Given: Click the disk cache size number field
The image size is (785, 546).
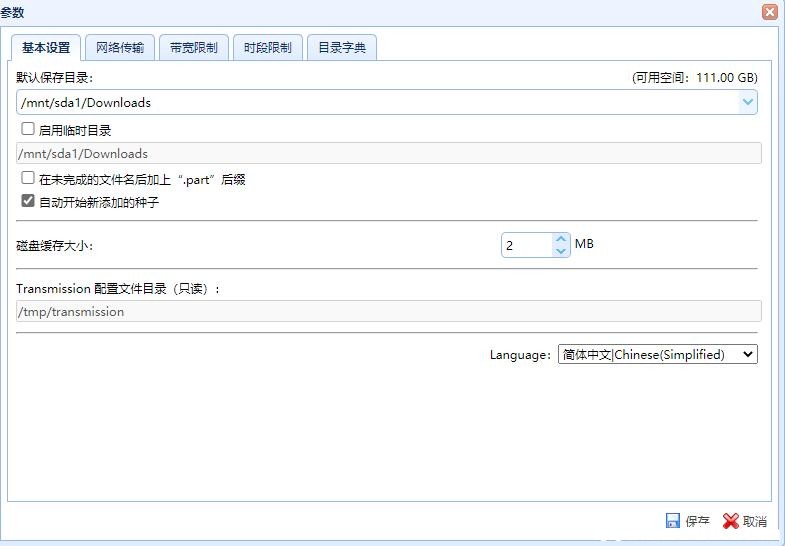Looking at the screenshot, I should 526,245.
